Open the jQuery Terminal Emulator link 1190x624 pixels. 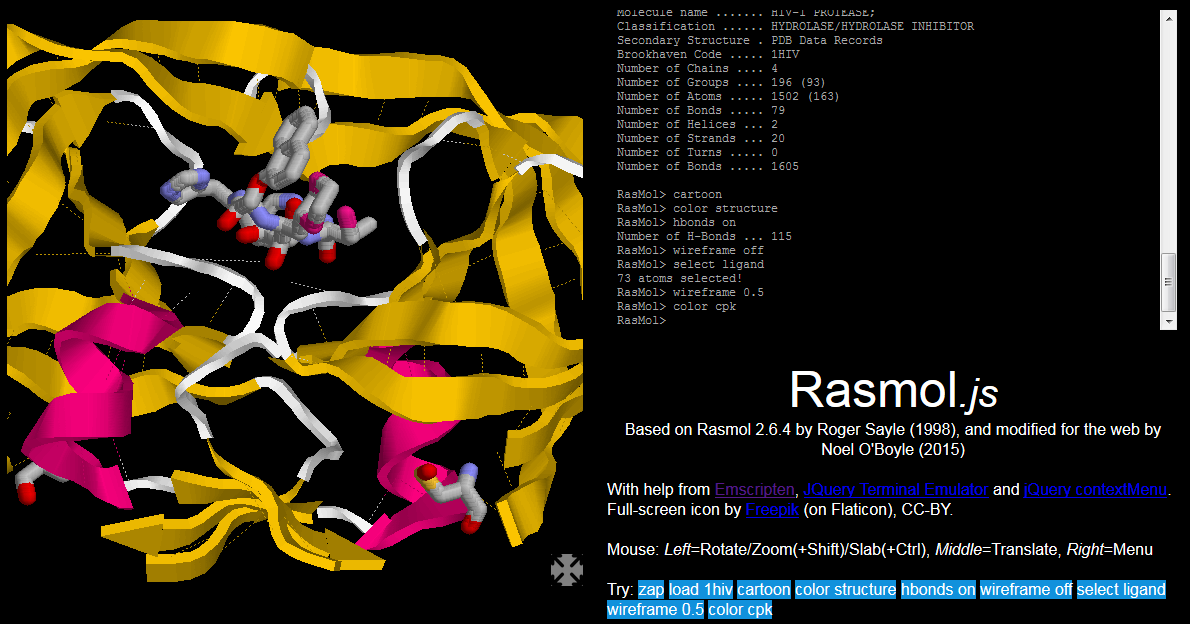[x=895, y=489]
